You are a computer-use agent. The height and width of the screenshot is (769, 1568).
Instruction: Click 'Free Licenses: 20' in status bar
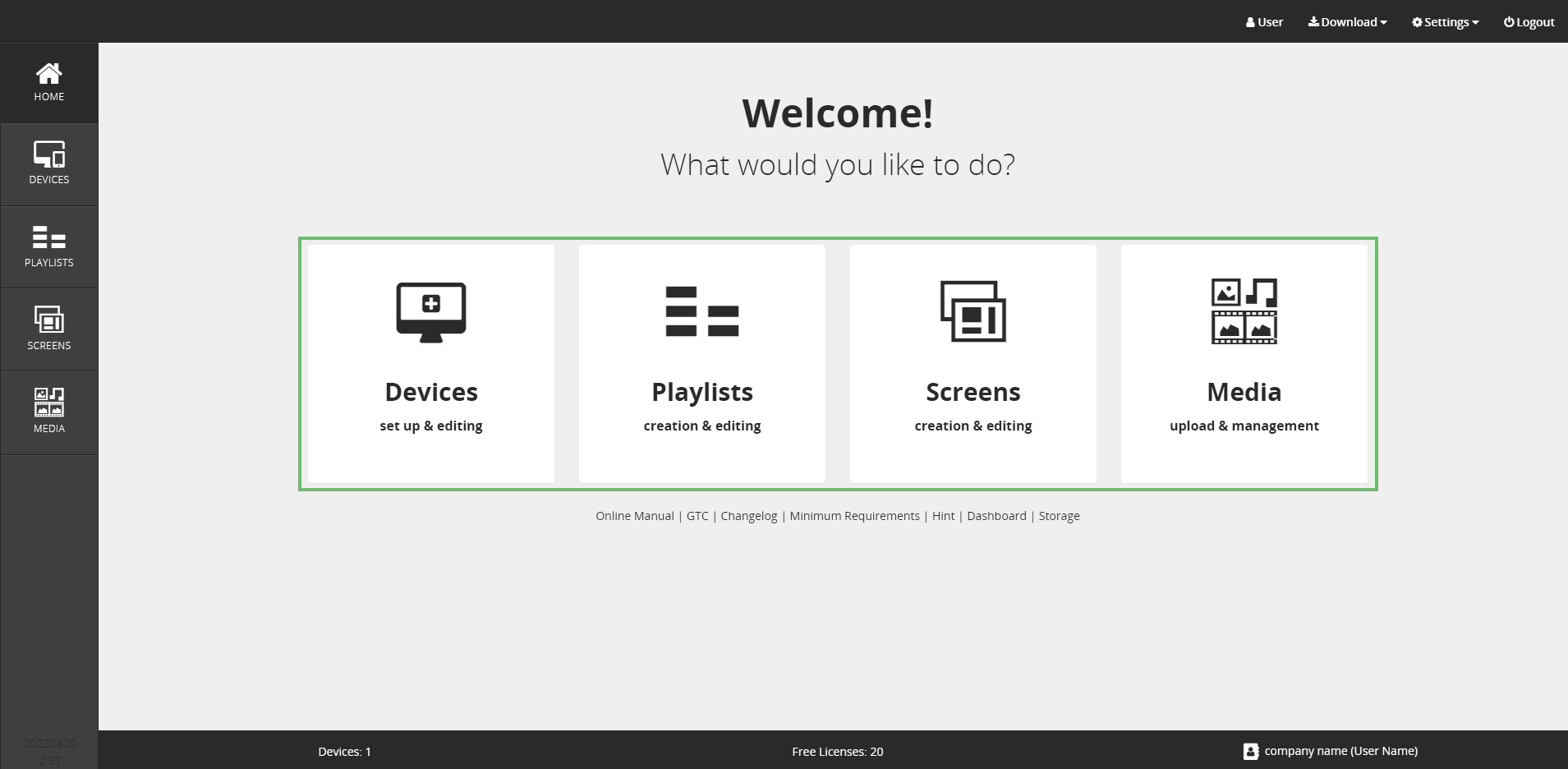tap(838, 752)
